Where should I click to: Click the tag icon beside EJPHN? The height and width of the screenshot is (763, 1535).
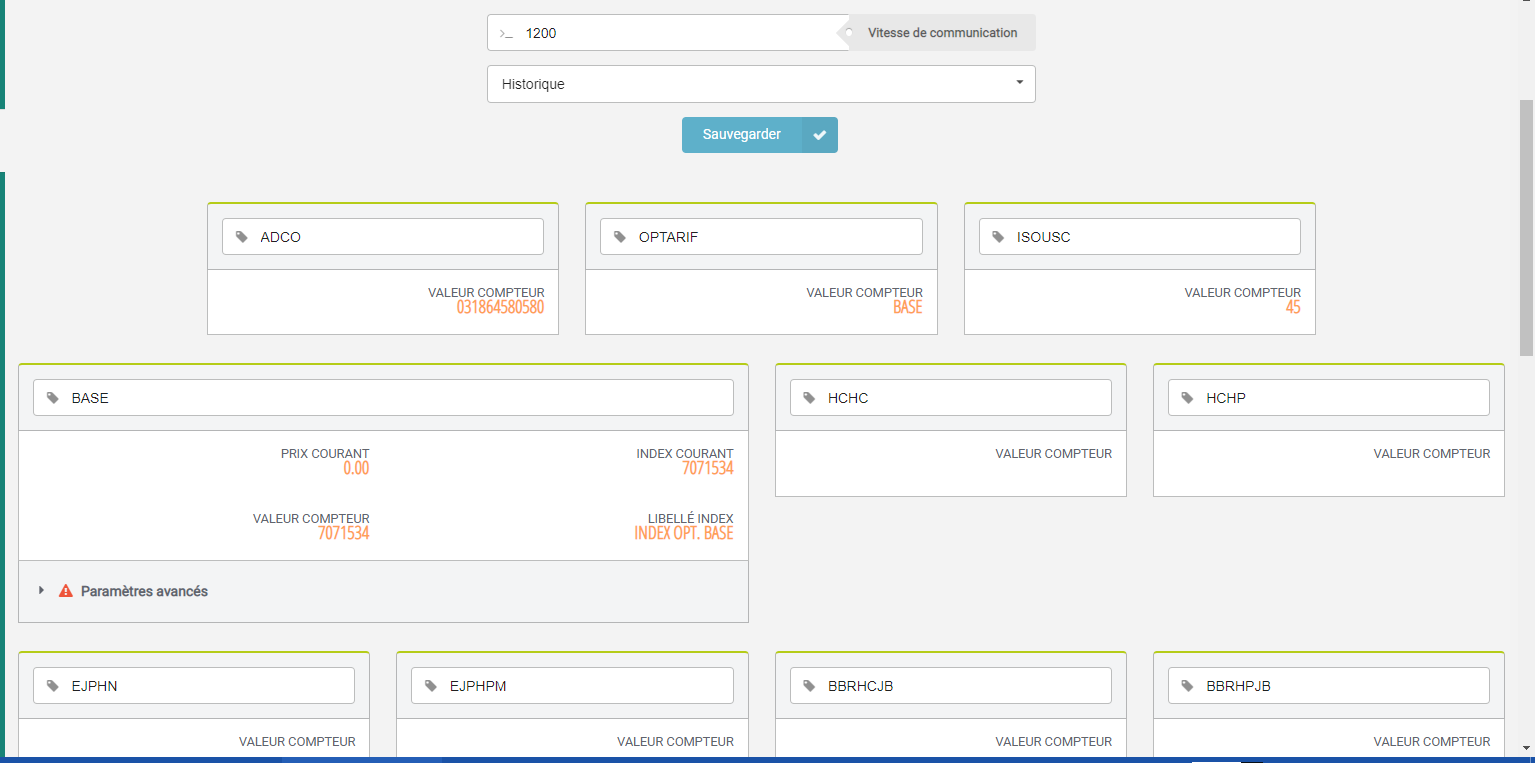pos(53,686)
